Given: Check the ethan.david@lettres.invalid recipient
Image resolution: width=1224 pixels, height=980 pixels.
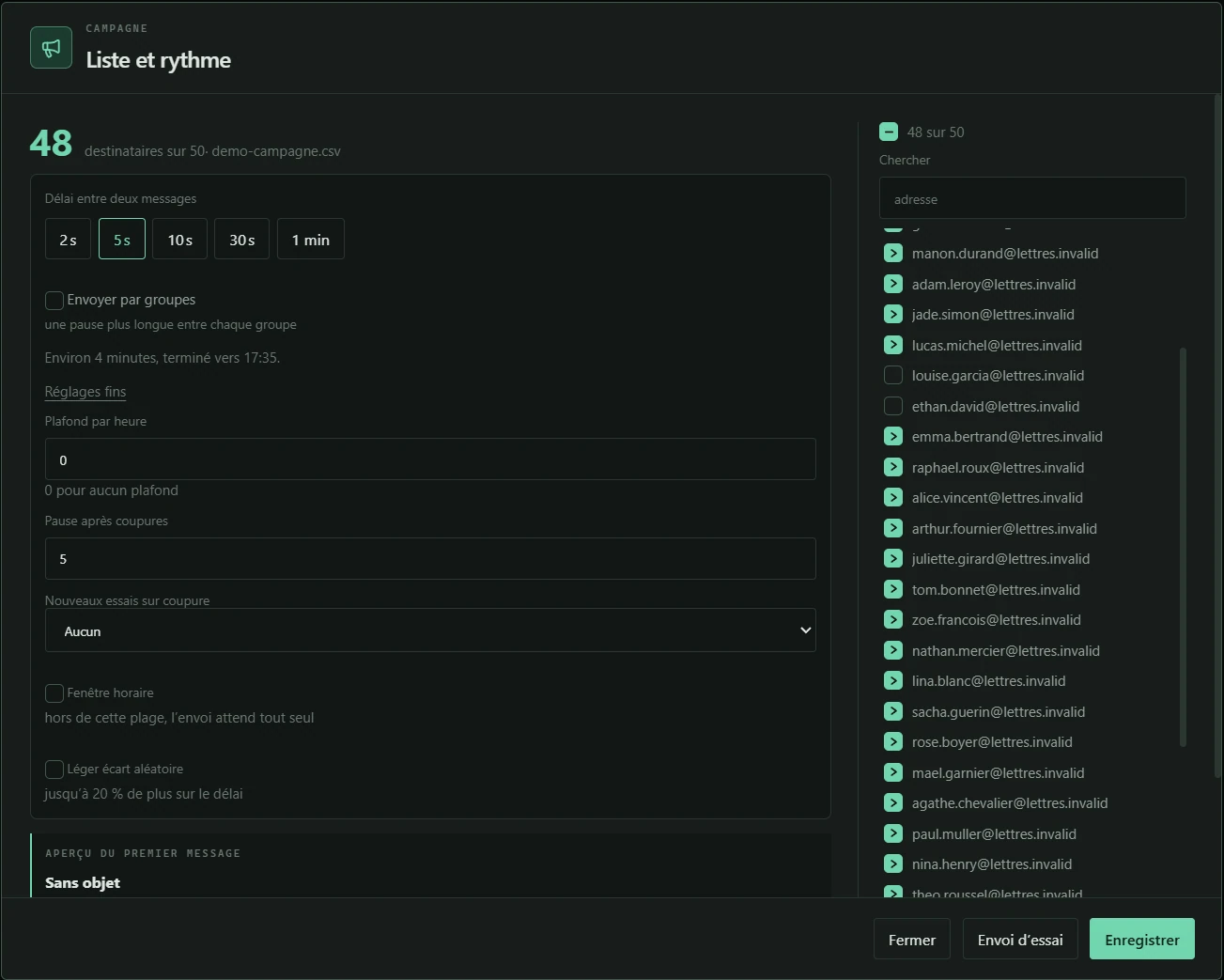Looking at the screenshot, I should tap(893, 406).
